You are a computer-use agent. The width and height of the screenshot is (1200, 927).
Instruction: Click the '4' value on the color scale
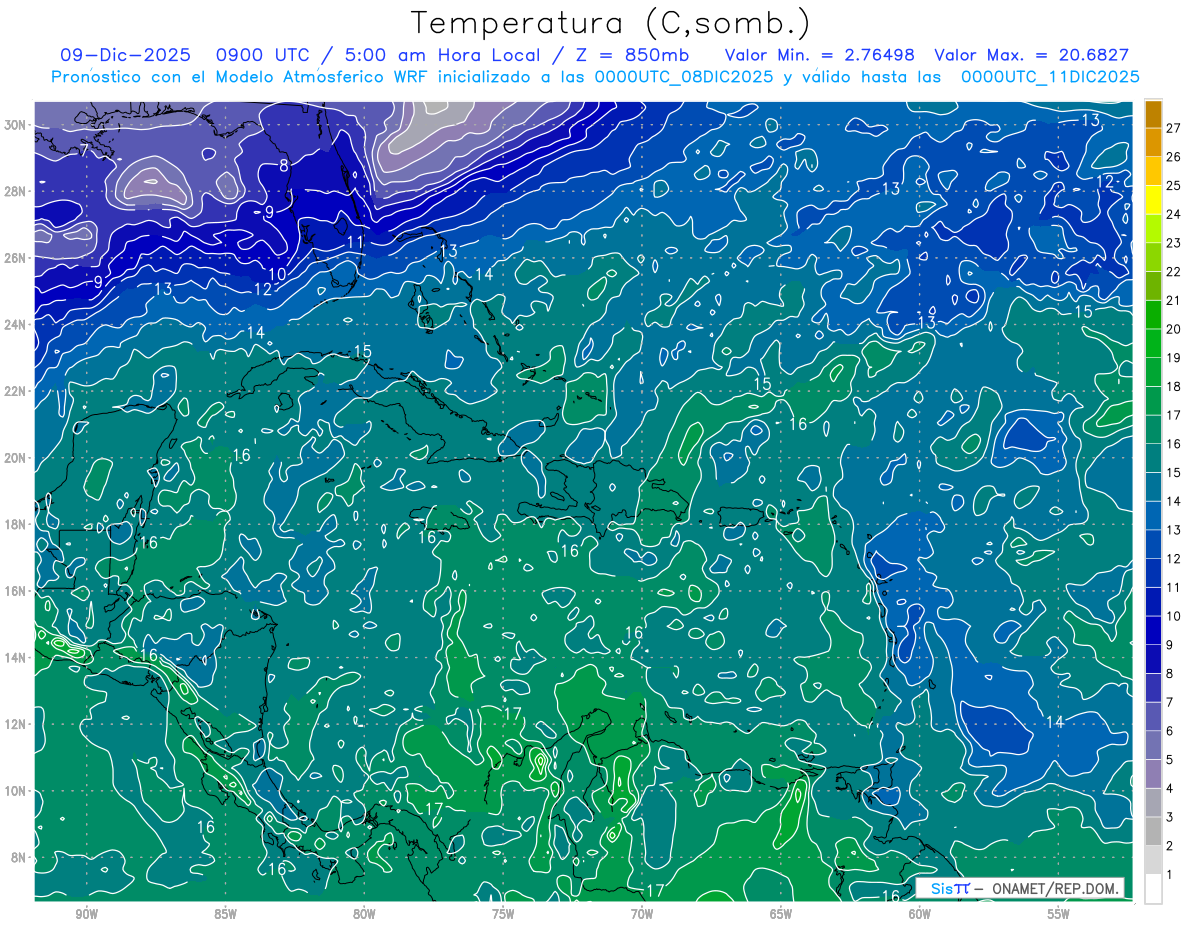click(x=1169, y=789)
